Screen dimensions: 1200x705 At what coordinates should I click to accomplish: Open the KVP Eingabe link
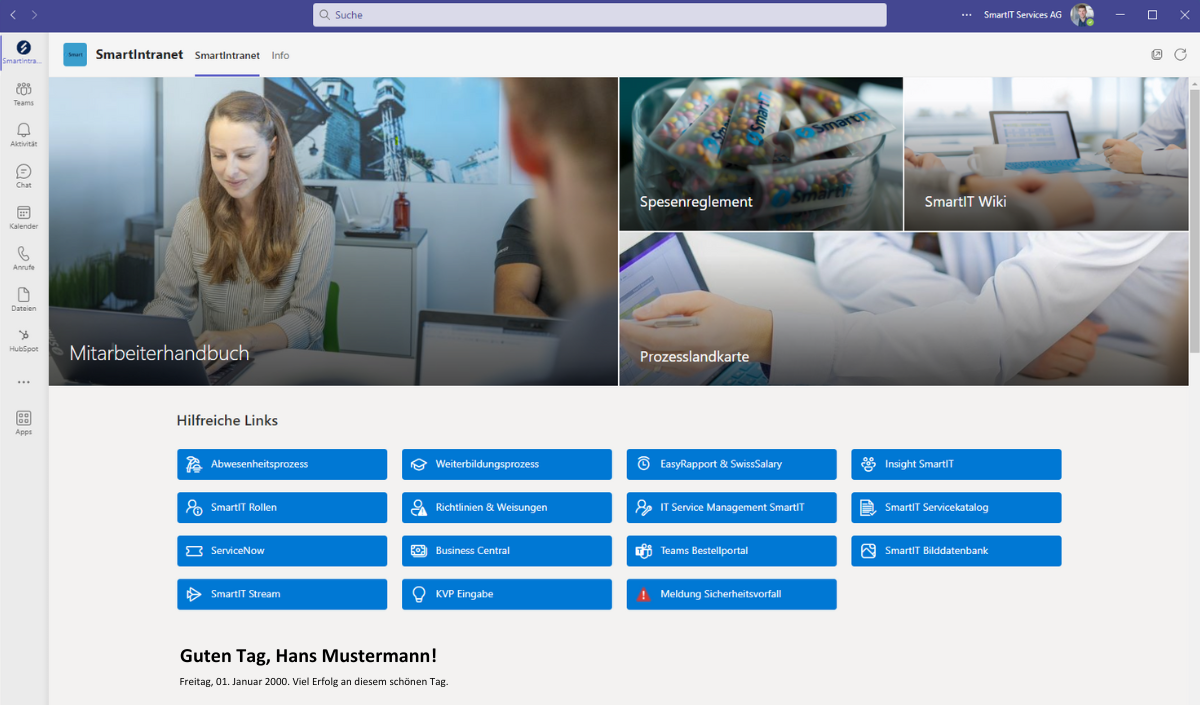click(507, 594)
